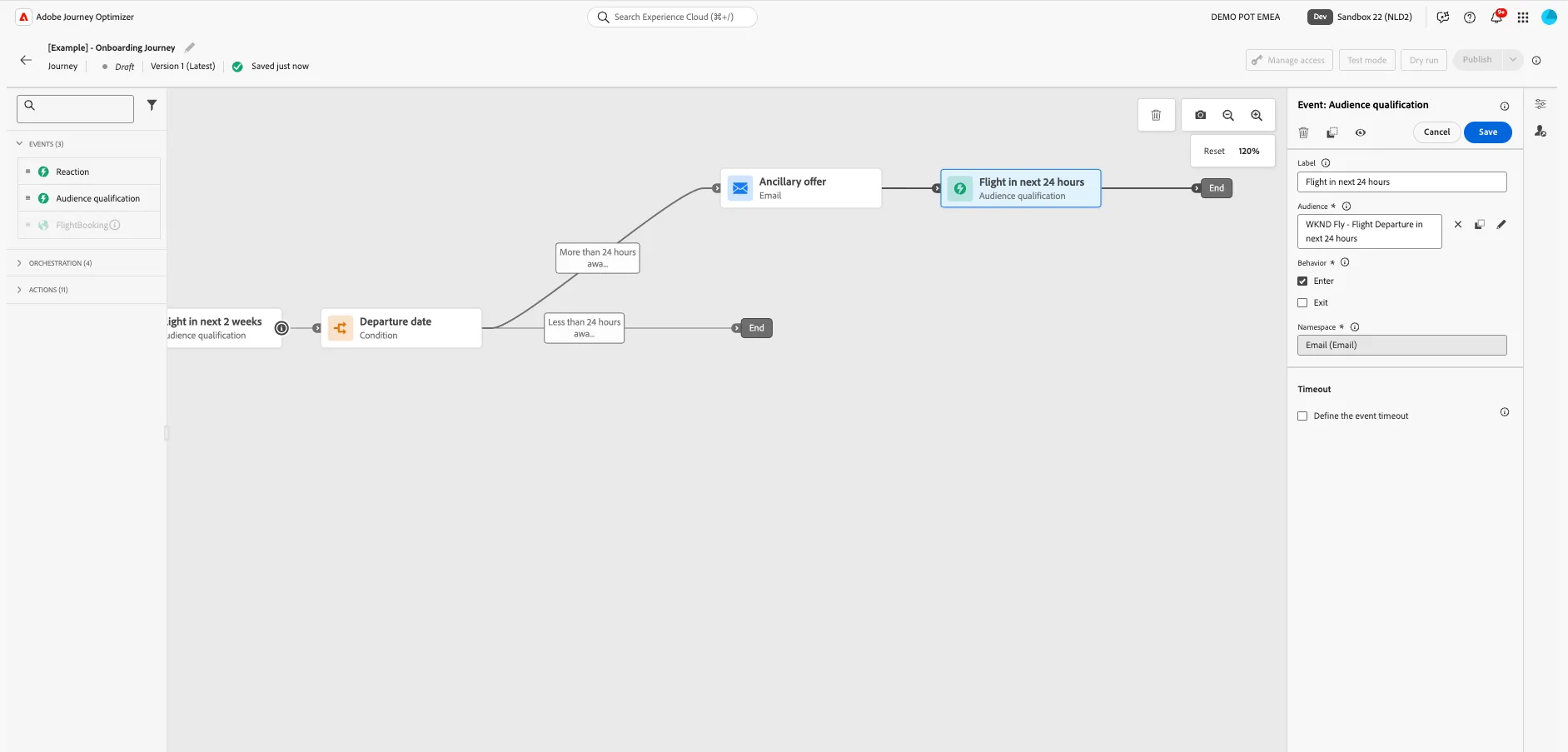
Task: Click the Cancel button
Action: pos(1436,132)
